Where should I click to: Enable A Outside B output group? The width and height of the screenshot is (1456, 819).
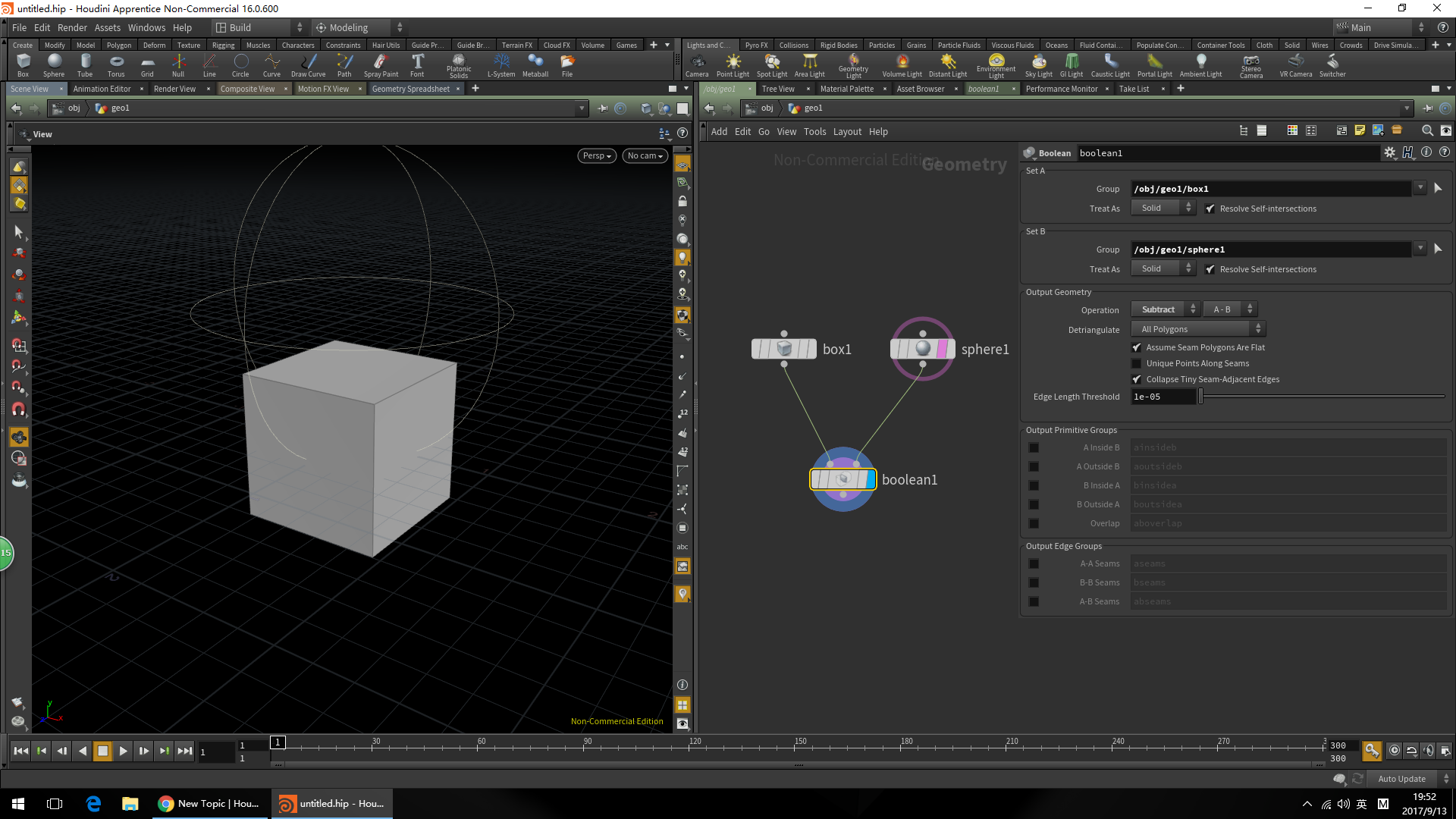[1034, 466]
